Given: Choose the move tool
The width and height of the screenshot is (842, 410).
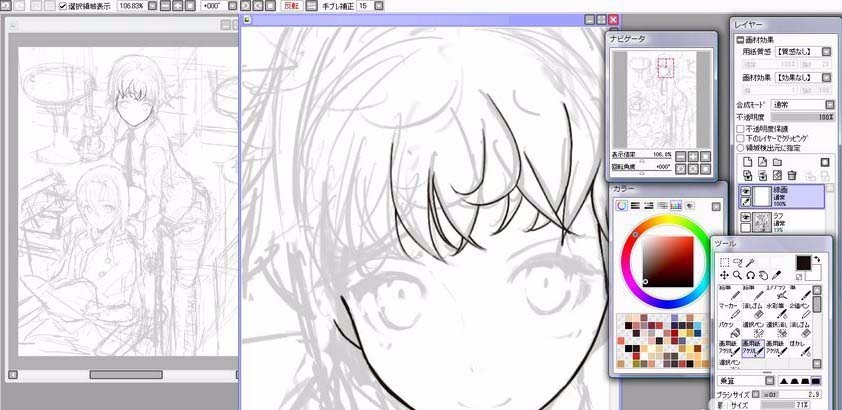Looking at the screenshot, I should tap(724, 274).
